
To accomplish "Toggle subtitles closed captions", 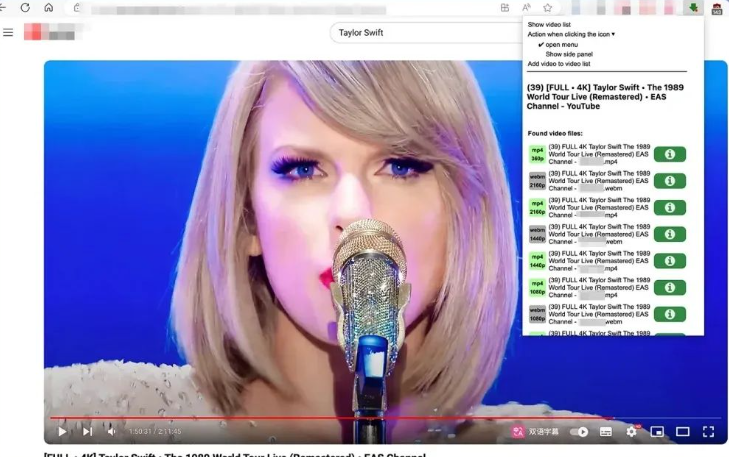I will [x=606, y=432].
